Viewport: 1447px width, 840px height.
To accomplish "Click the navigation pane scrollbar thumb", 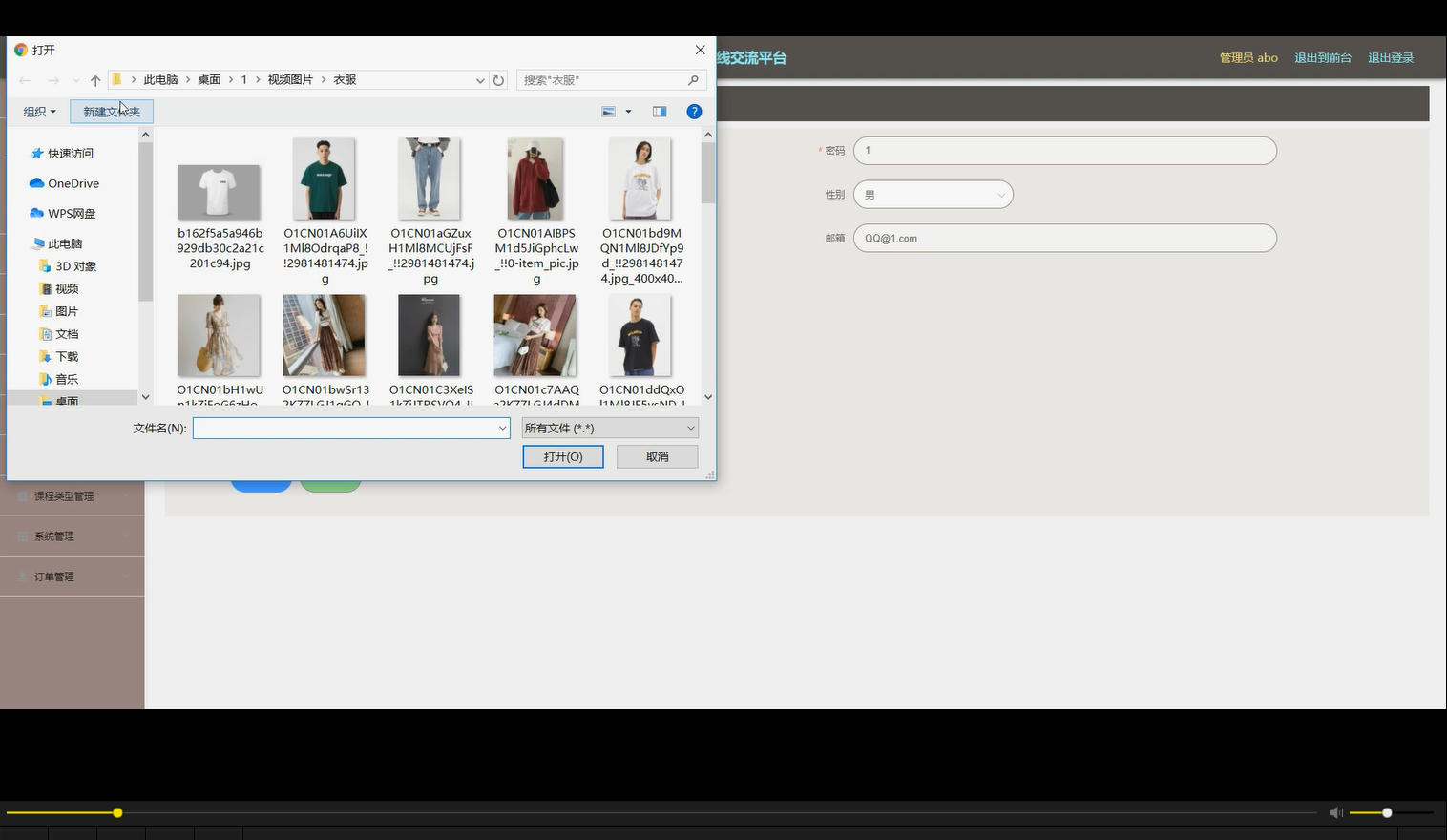I will point(145,221).
